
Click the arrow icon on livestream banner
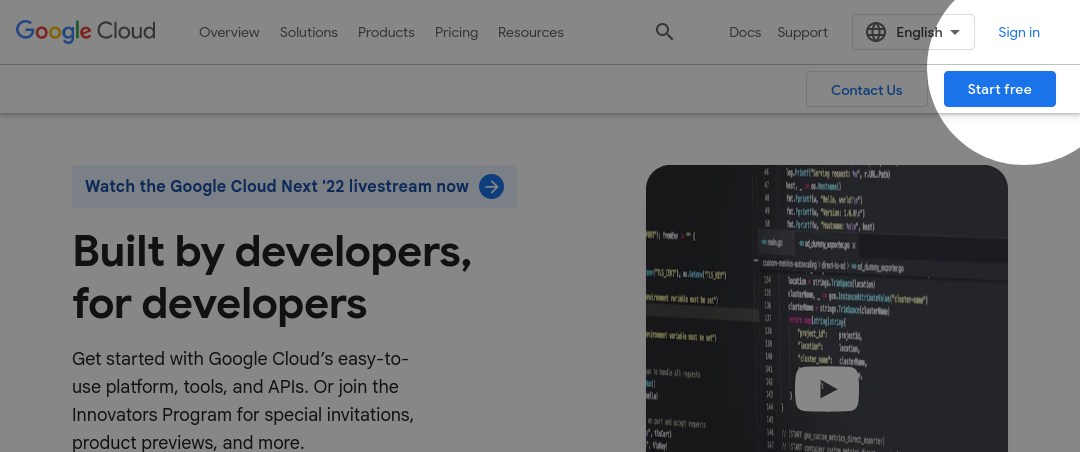pyautogui.click(x=492, y=186)
